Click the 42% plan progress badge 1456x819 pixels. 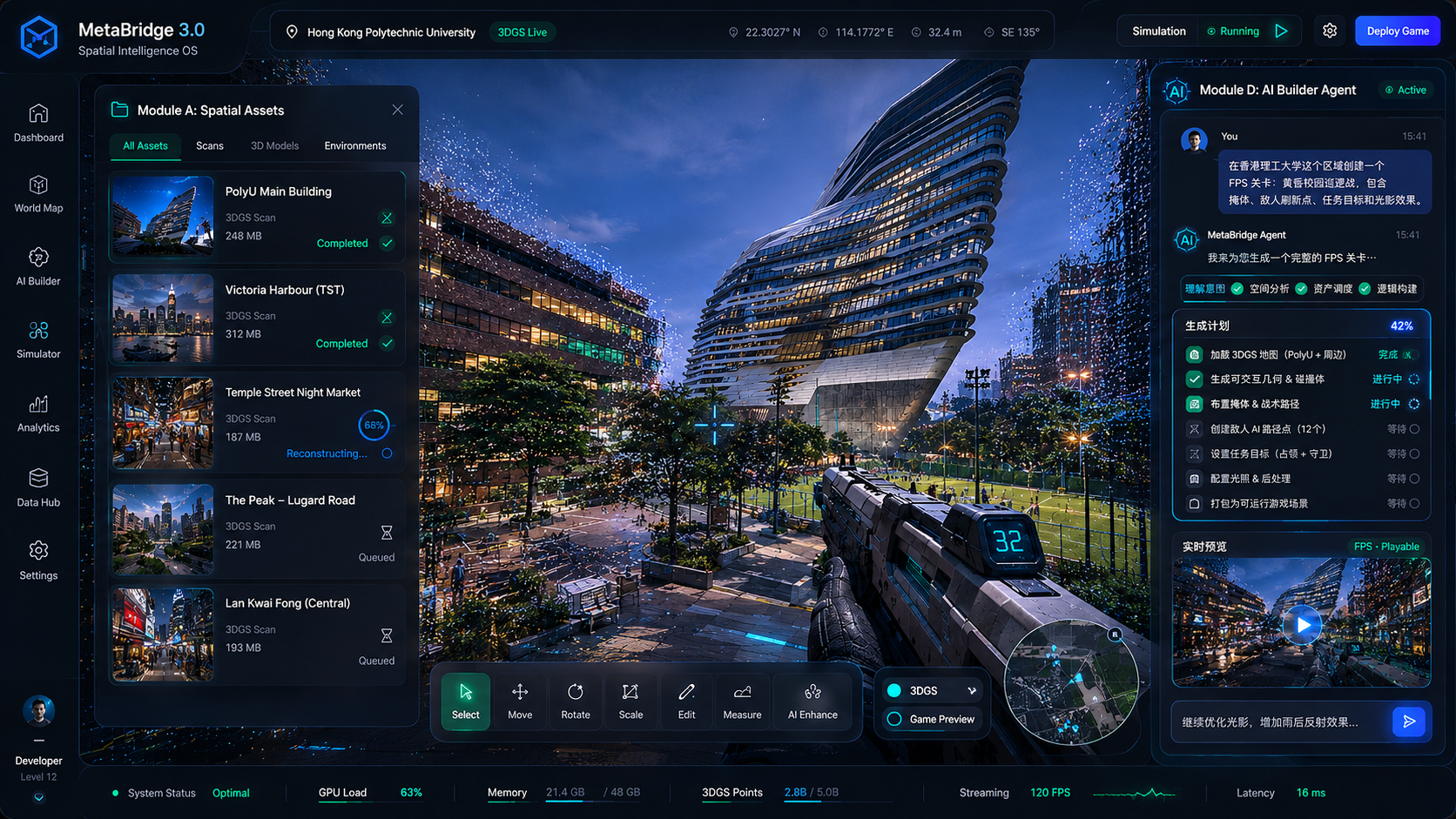point(1402,326)
